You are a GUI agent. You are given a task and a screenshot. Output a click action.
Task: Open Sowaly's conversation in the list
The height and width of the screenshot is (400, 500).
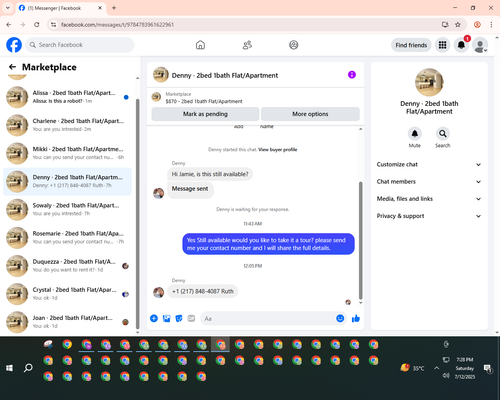tap(67, 210)
